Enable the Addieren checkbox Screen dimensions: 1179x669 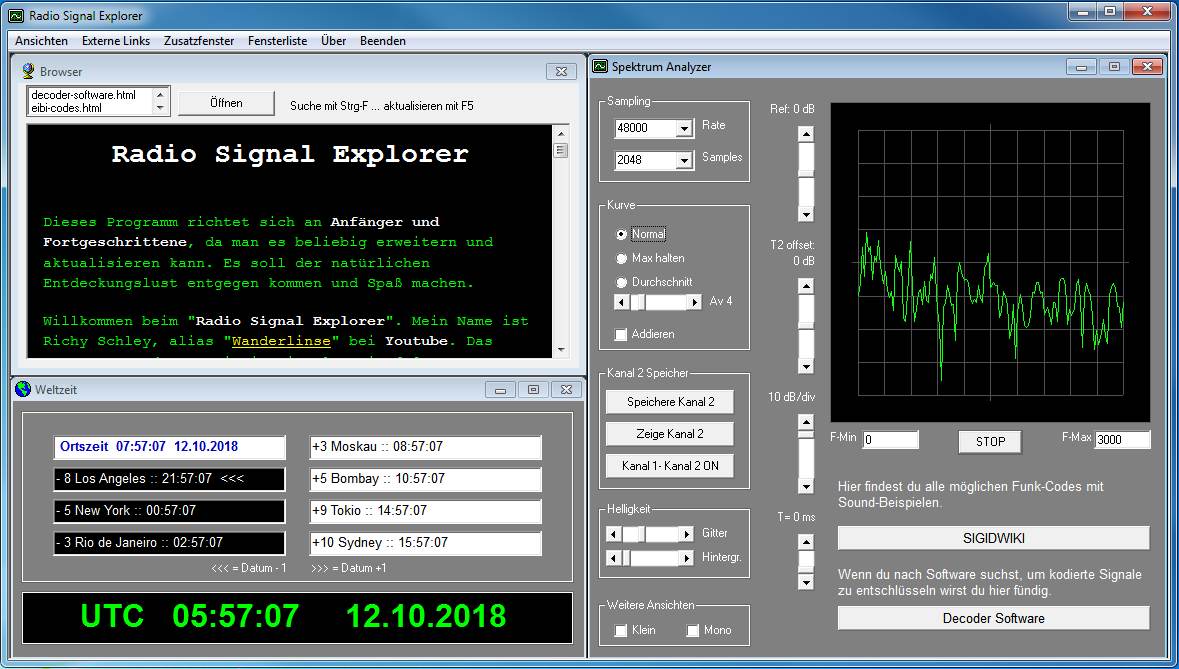[621, 334]
